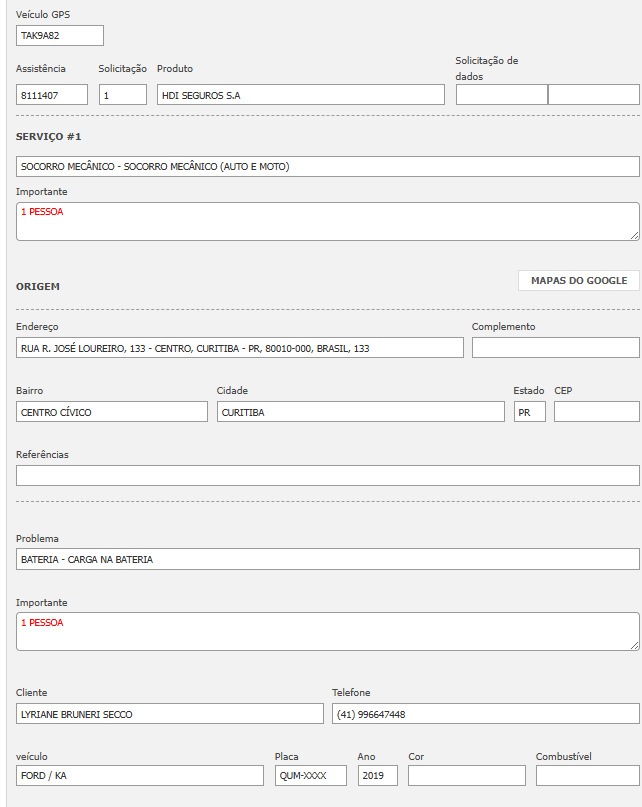Click the first Importante text area

(327, 222)
